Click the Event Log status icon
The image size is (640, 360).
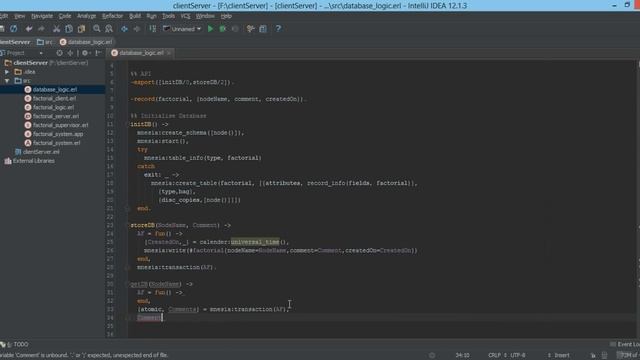coord(624,344)
